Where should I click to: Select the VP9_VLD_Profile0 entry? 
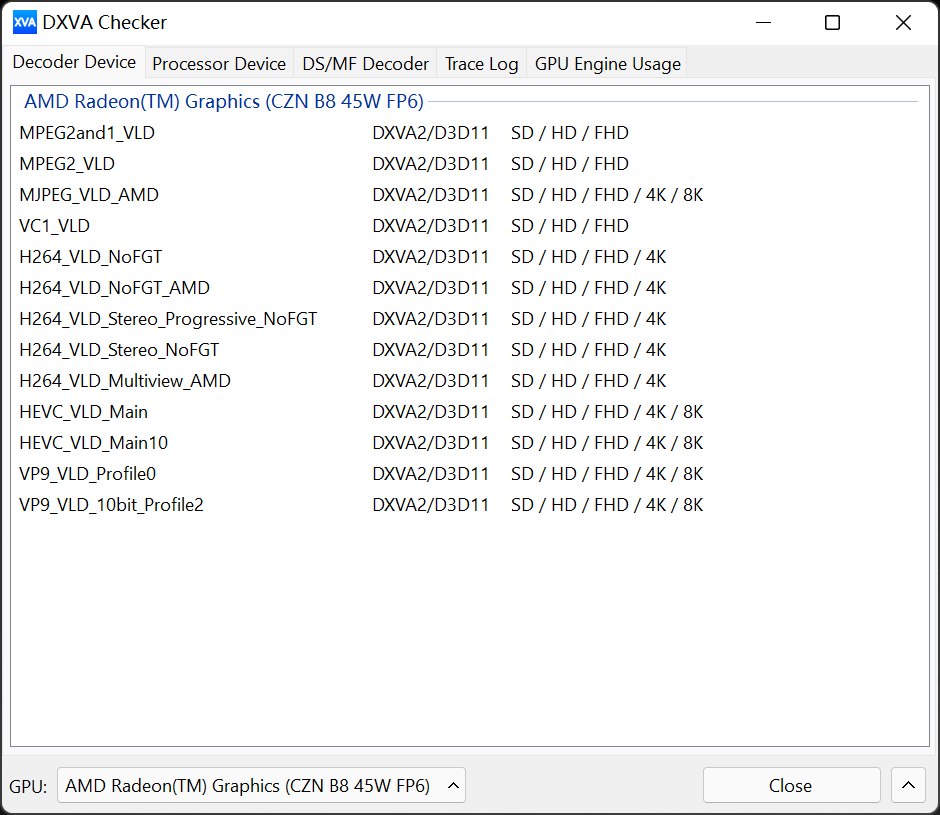point(88,474)
